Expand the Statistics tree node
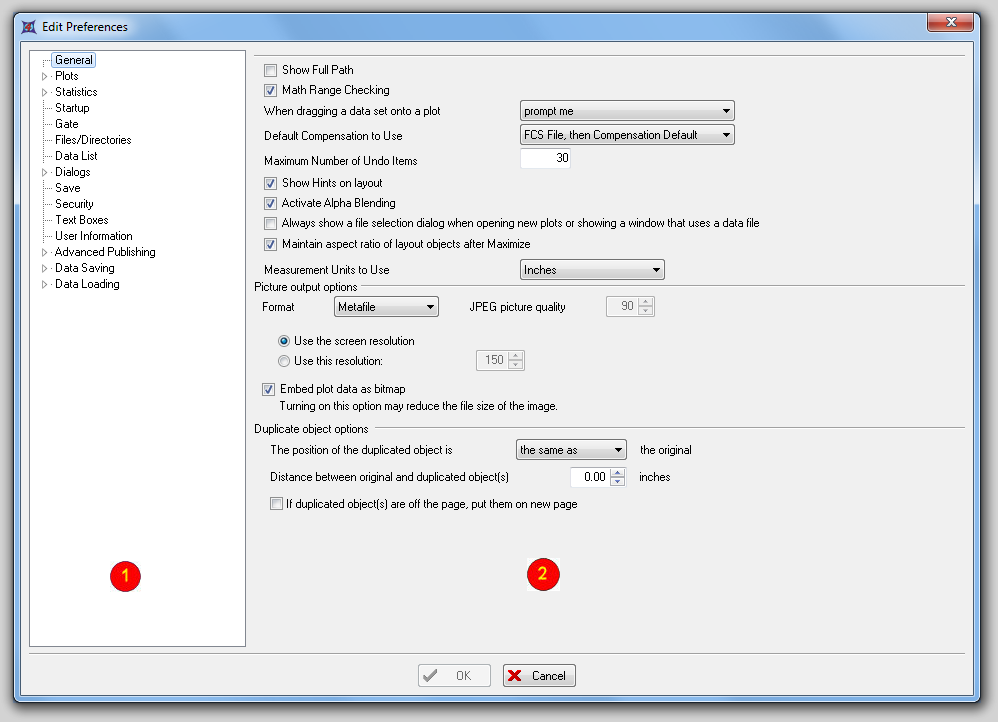Screen dimensions: 998x722 point(45,92)
